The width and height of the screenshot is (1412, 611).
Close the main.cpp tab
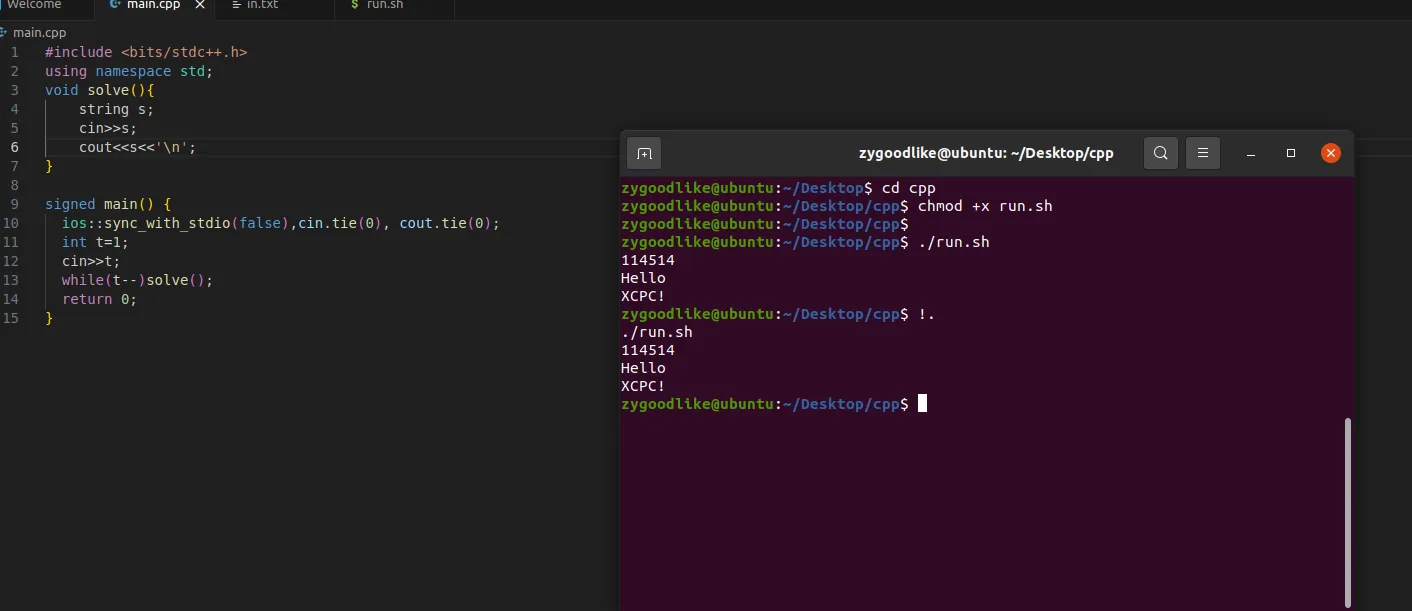point(200,5)
